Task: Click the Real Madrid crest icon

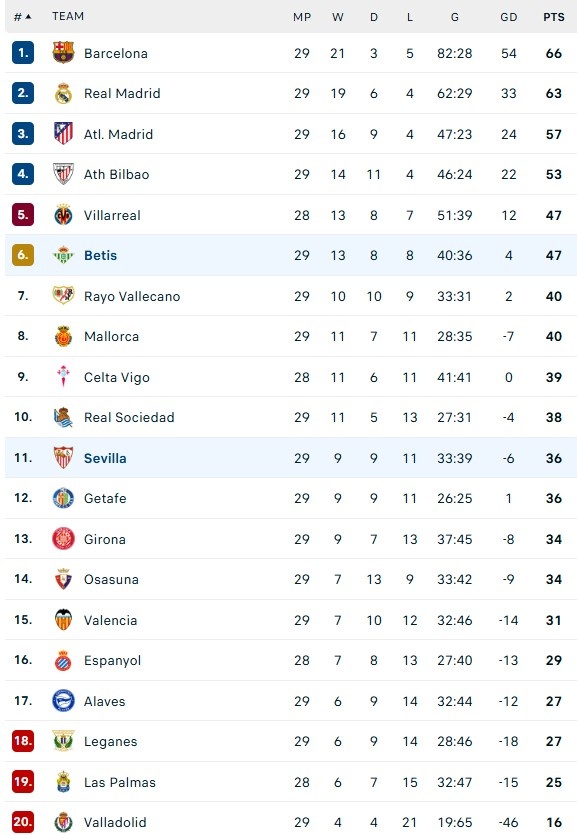Action: point(63,93)
